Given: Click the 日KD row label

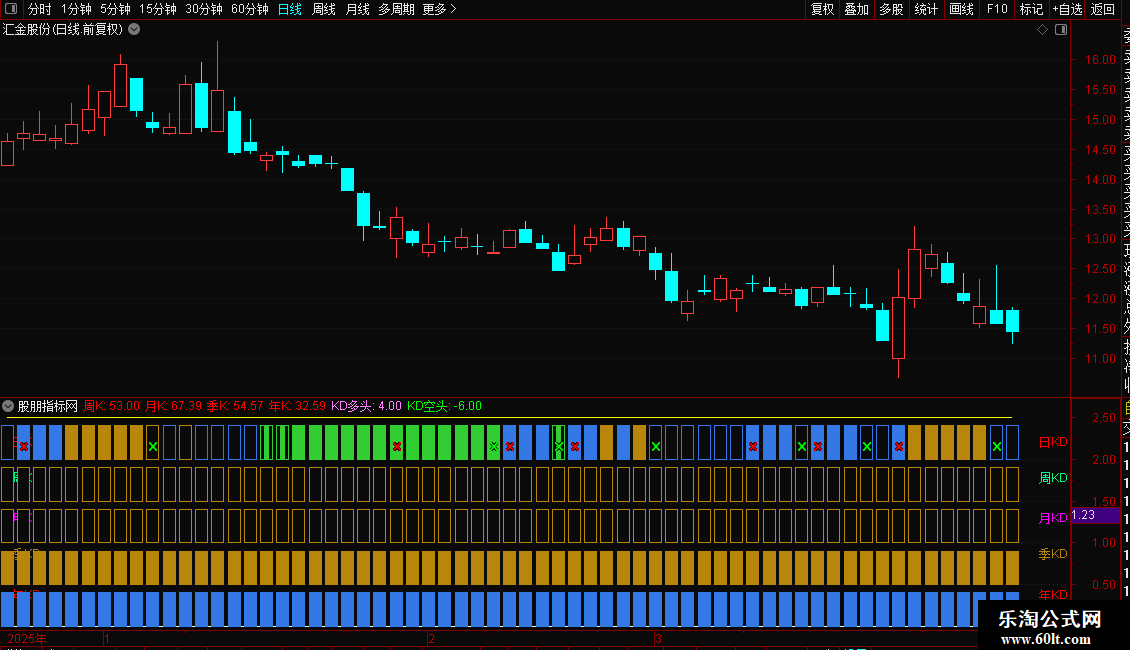Looking at the screenshot, I should click(1052, 442).
